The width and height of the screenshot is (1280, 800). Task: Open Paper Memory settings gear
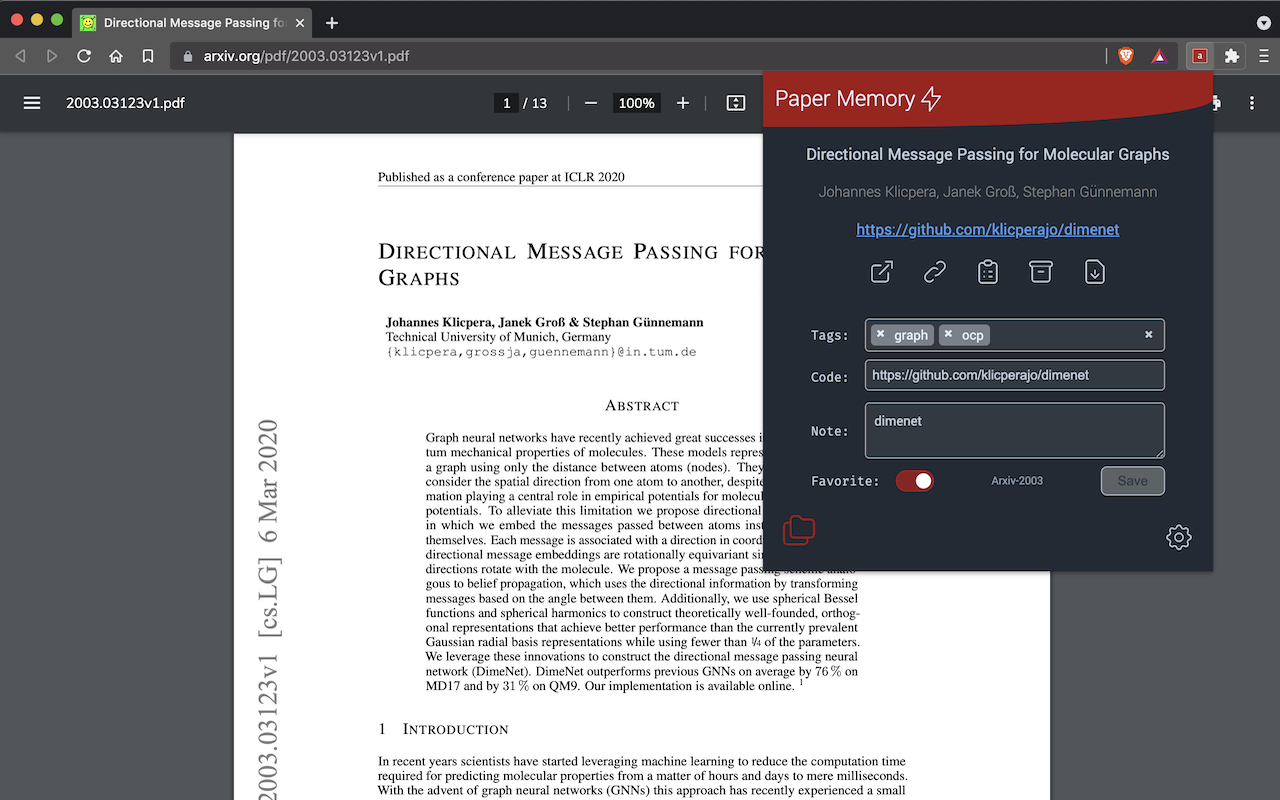tap(1179, 537)
